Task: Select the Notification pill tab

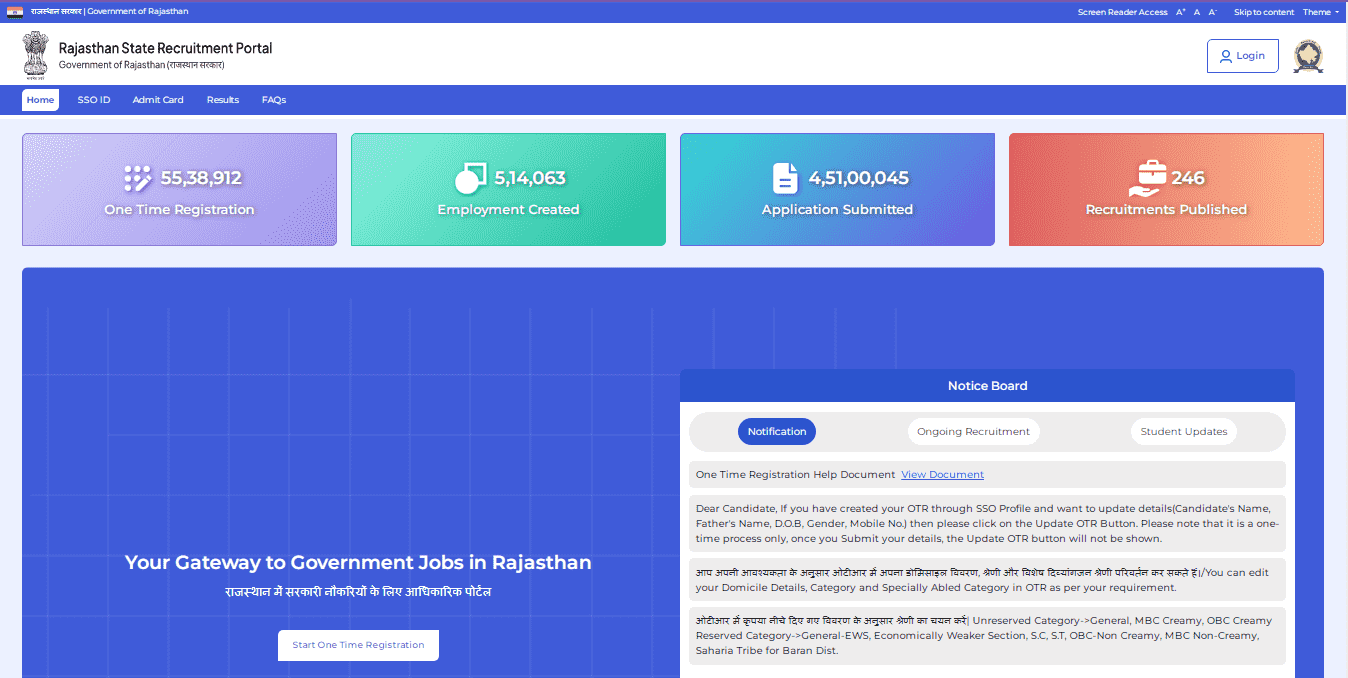Action: coord(777,432)
